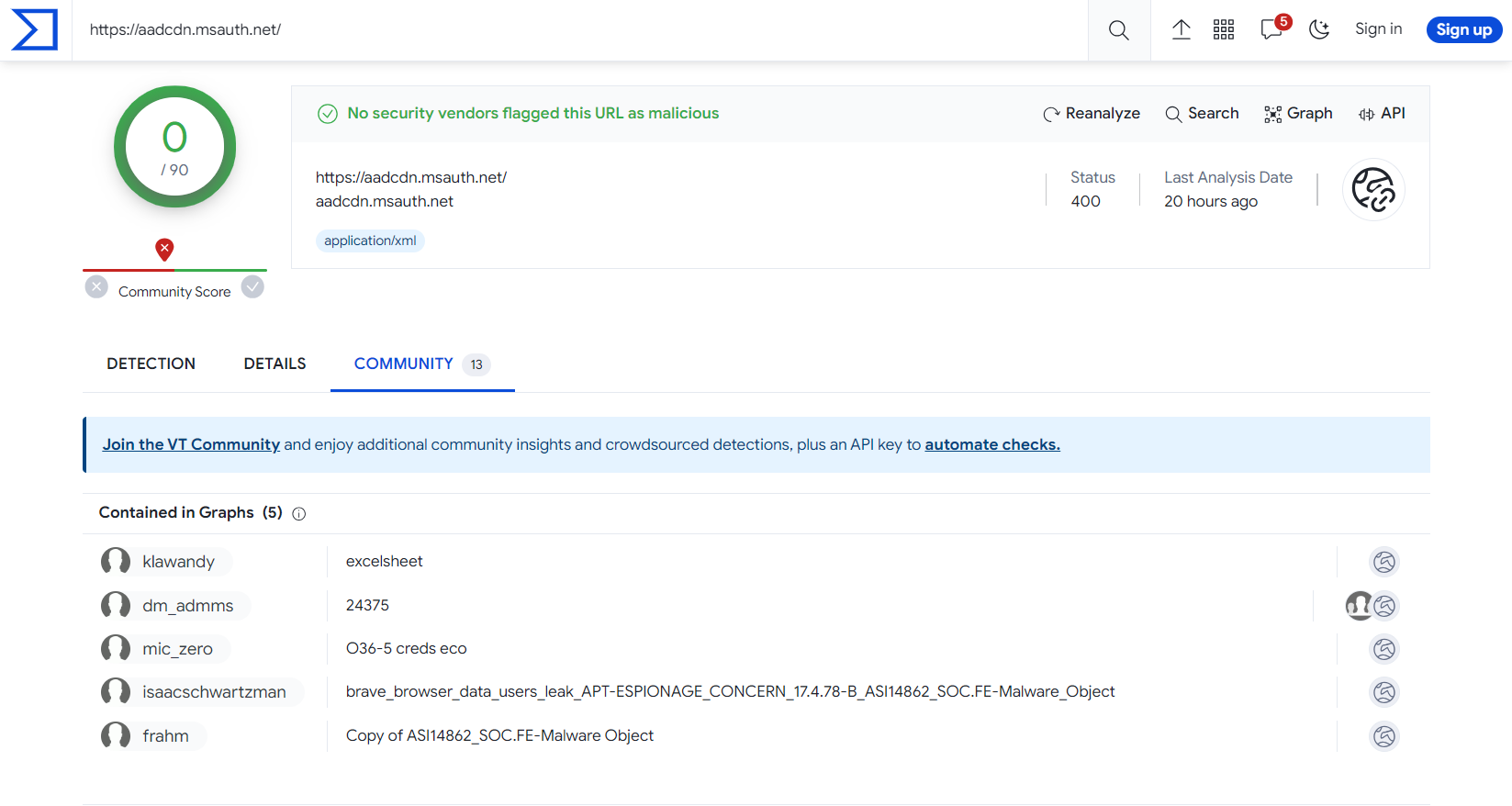Click the 0 / 90 detection score circle

(174, 147)
